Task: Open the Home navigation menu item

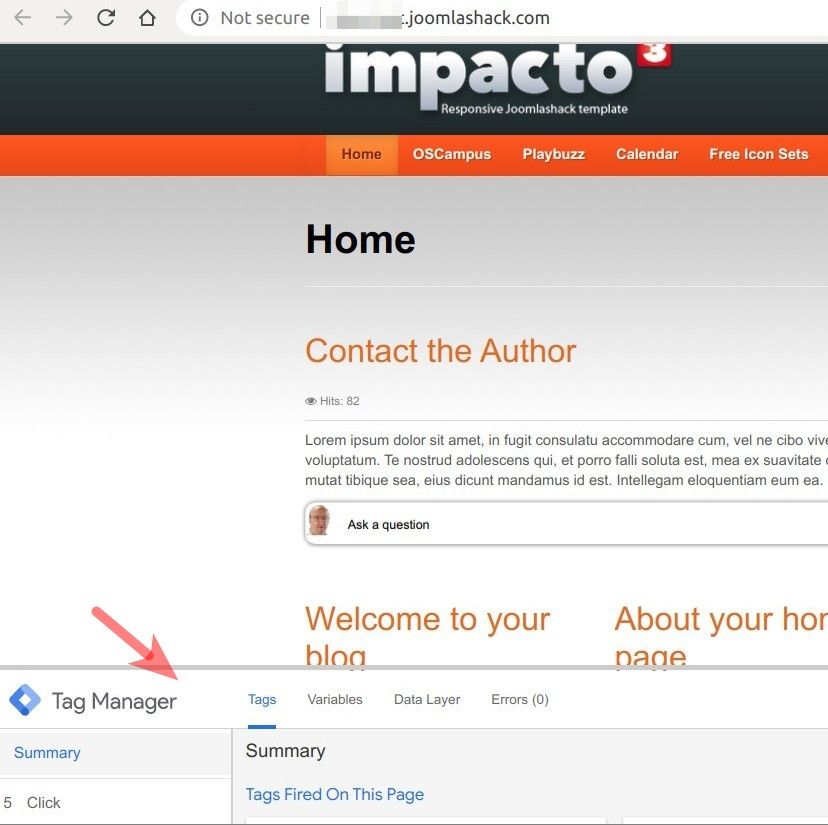Action: tap(361, 154)
